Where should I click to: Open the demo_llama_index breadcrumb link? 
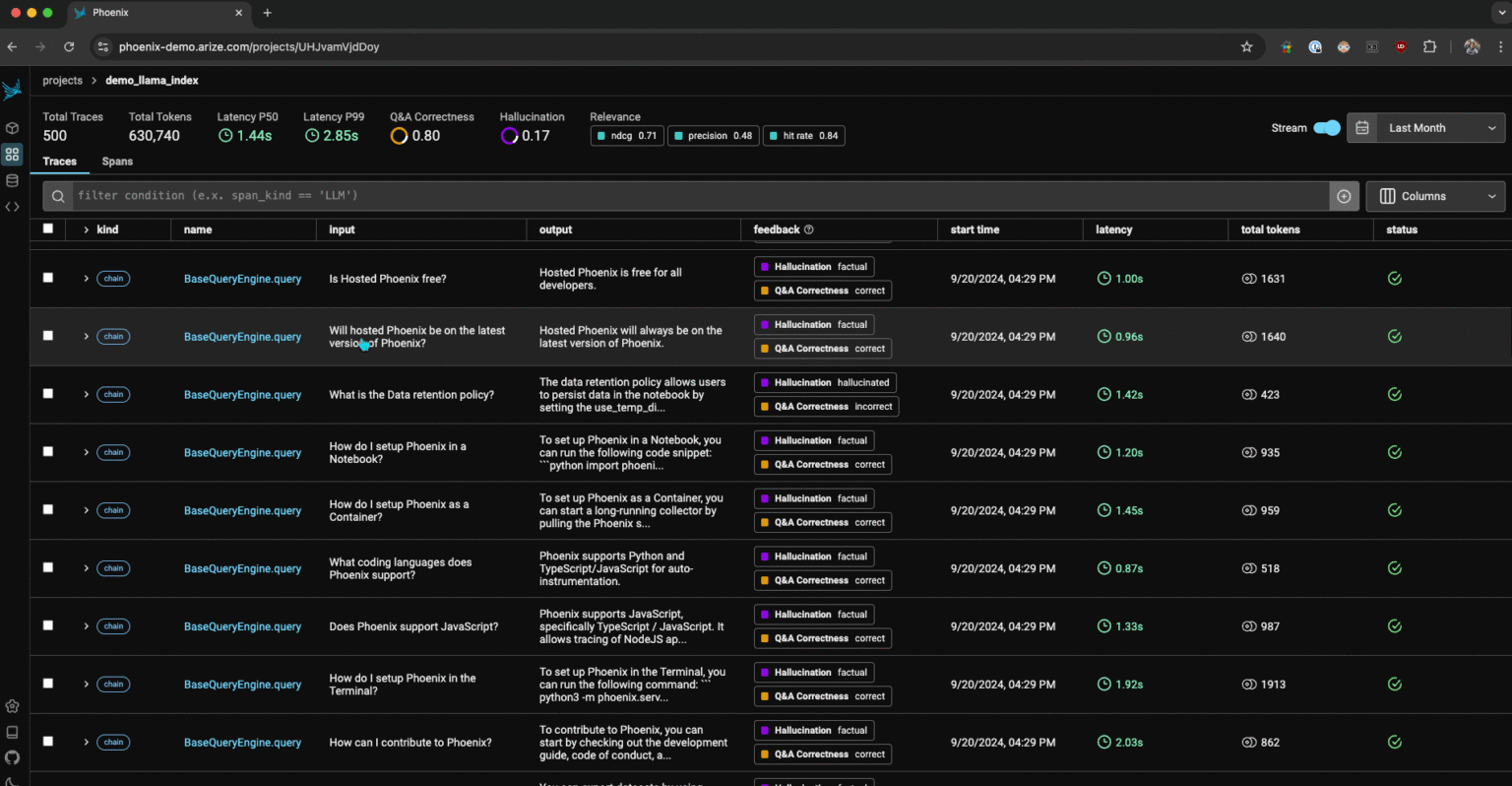[x=152, y=80]
